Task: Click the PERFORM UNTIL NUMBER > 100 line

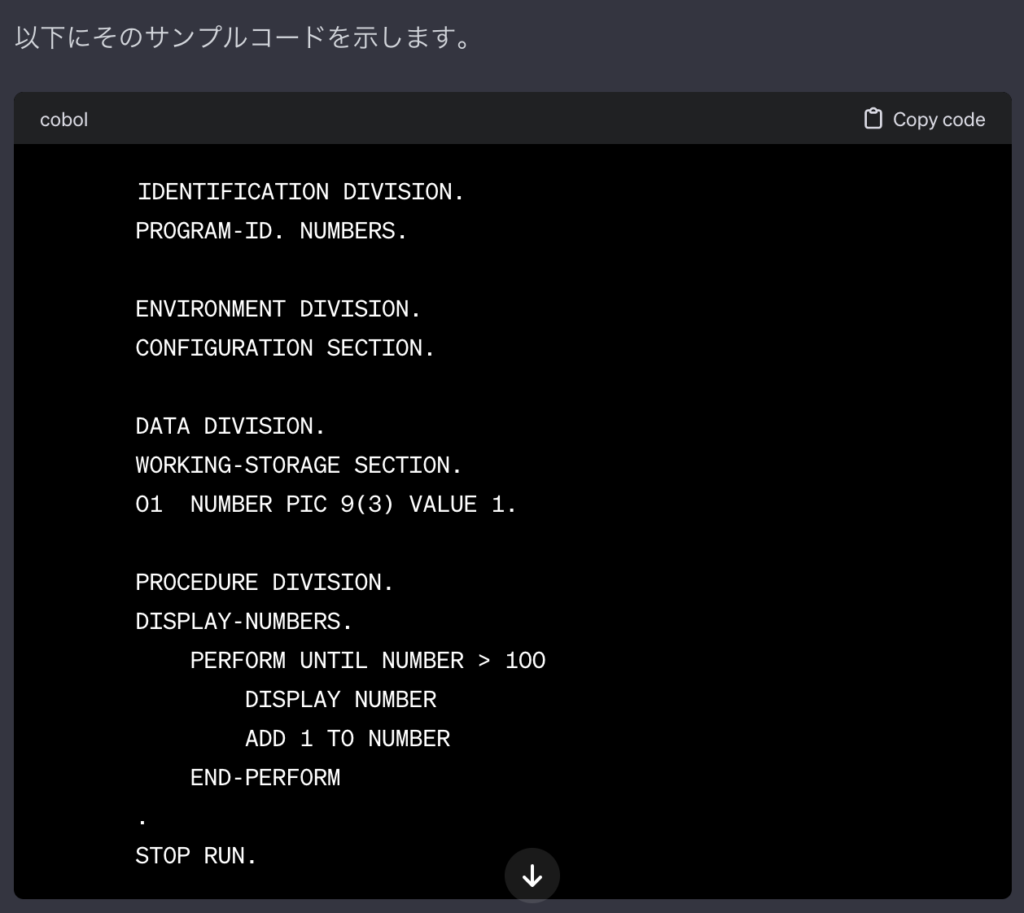Action: click(x=367, y=660)
